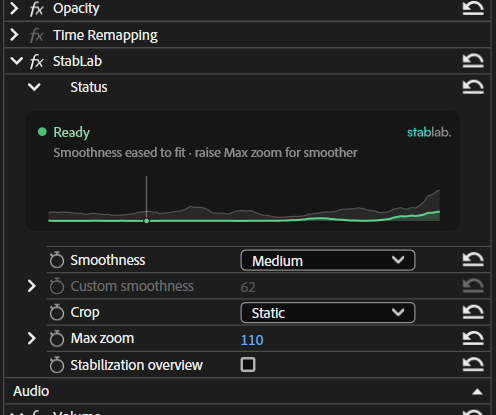Screen dimensions: 496x415
Task: Open the Crop dropdown set to Static
Action: click(x=328, y=312)
